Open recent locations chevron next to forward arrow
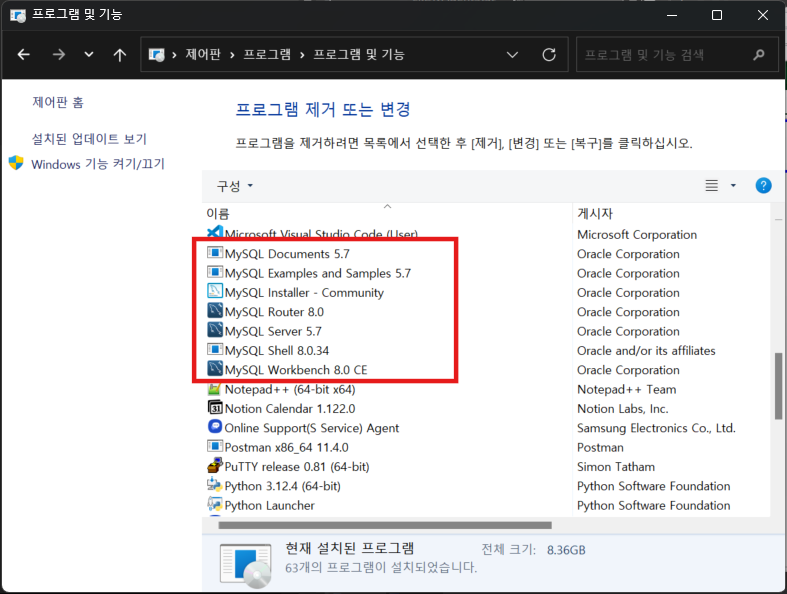This screenshot has height=594, width=787. [89, 54]
